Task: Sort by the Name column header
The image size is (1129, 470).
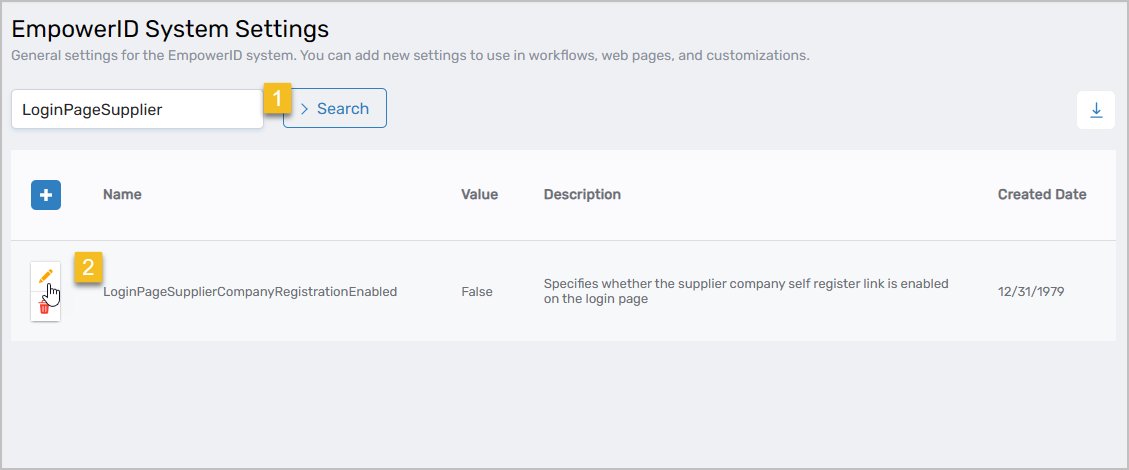Action: pos(122,195)
